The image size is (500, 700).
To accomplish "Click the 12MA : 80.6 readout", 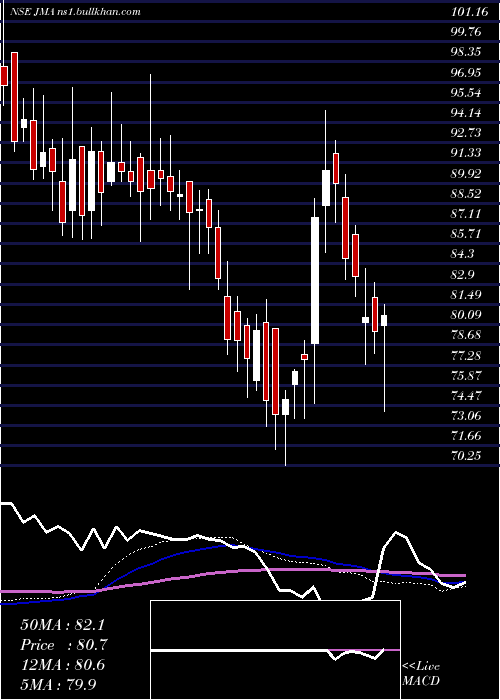I will pyautogui.click(x=63, y=665).
